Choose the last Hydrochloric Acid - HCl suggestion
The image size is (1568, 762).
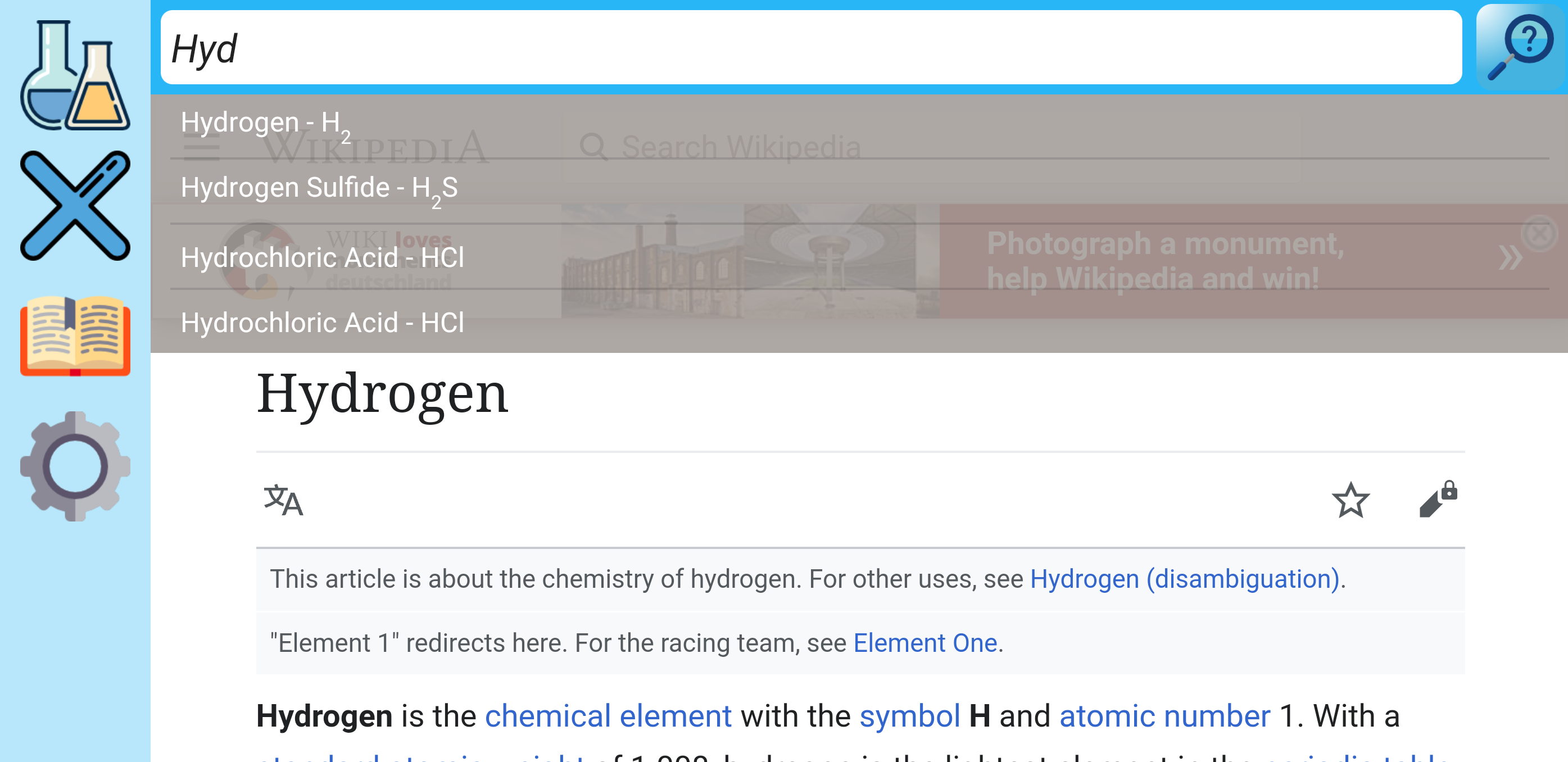click(322, 323)
